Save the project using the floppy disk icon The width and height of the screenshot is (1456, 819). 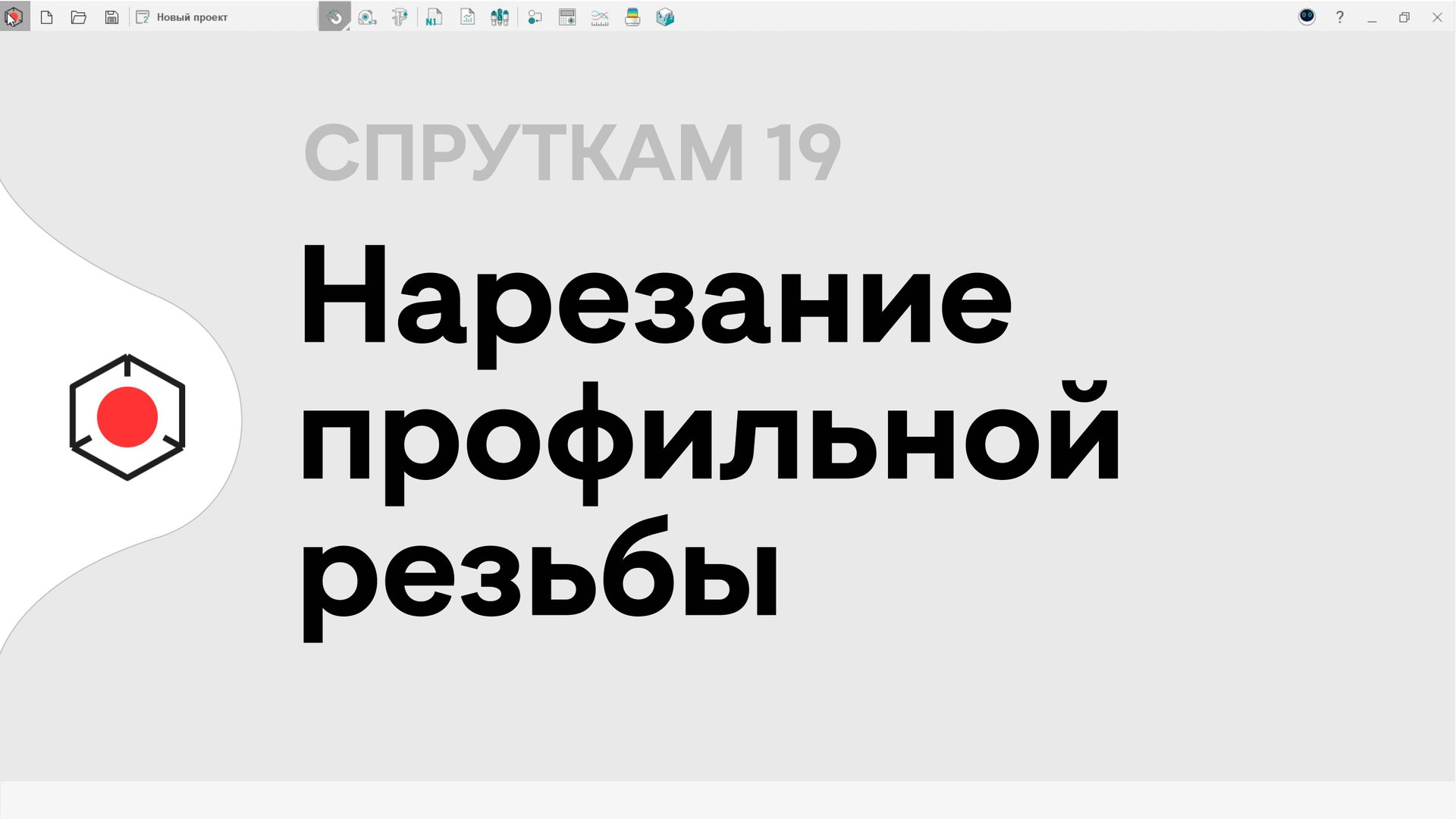click(111, 17)
